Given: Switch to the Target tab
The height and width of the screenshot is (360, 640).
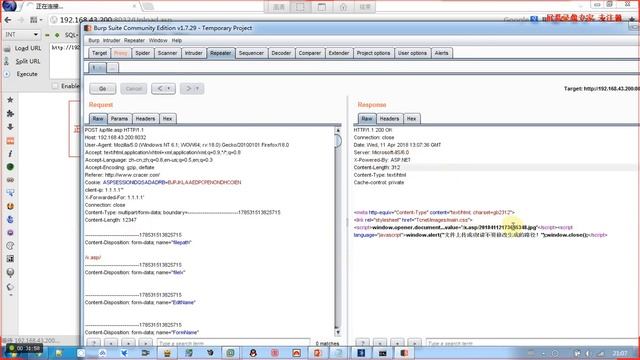Looking at the screenshot, I should tap(99, 53).
